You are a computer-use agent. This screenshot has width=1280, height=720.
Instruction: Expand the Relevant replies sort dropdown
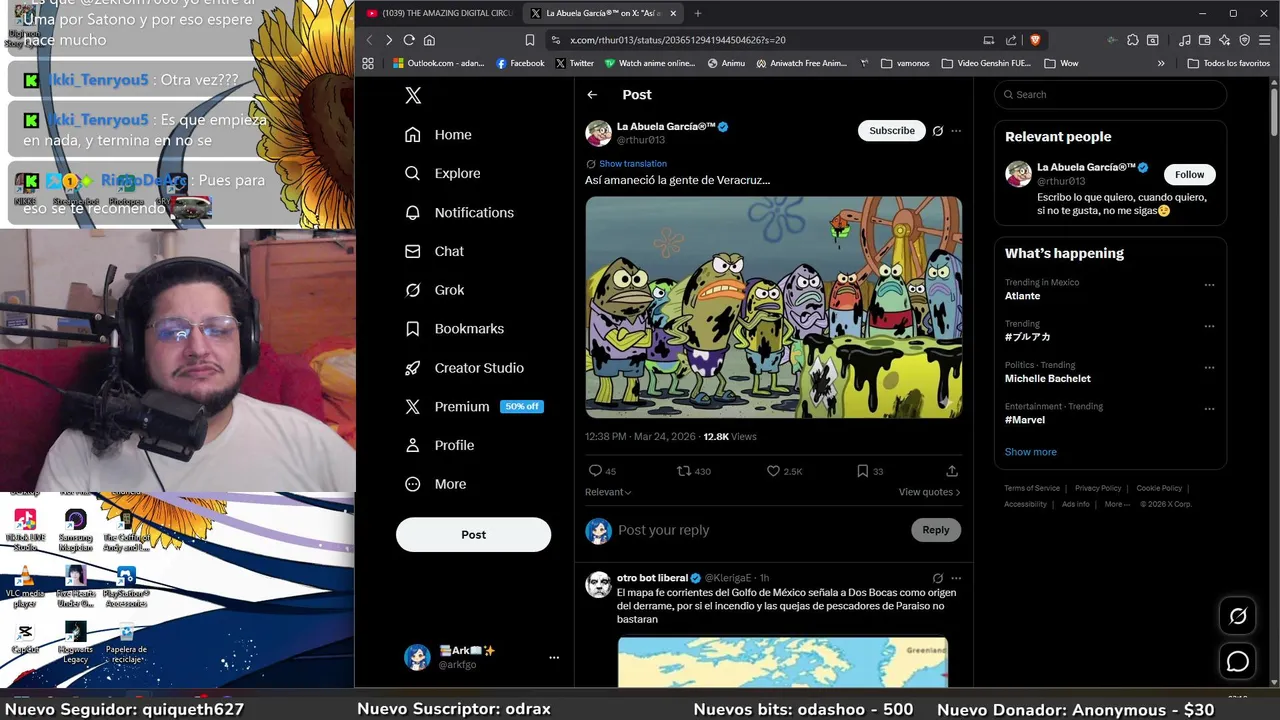coord(608,492)
